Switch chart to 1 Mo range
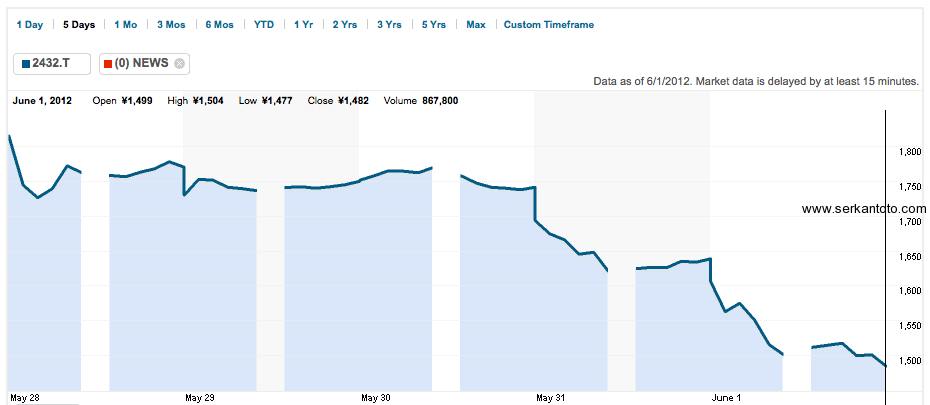930x405 pixels. [126, 25]
